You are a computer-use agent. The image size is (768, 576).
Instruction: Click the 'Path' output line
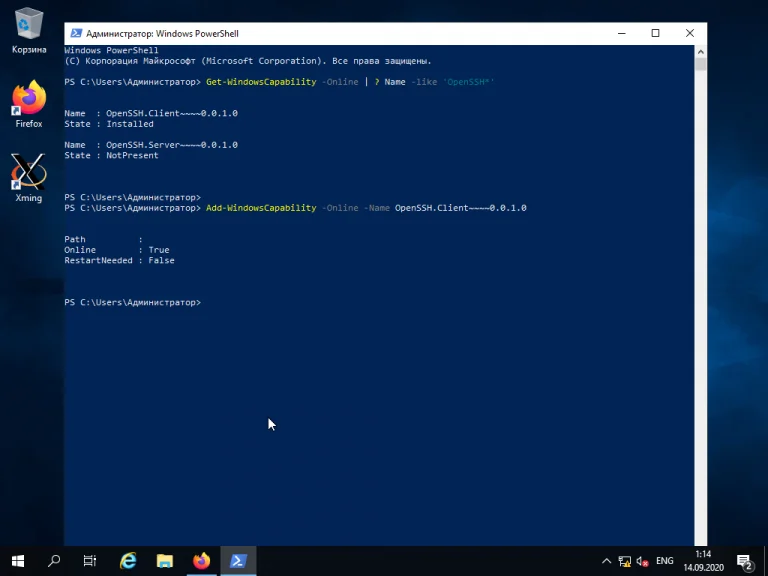(103, 239)
